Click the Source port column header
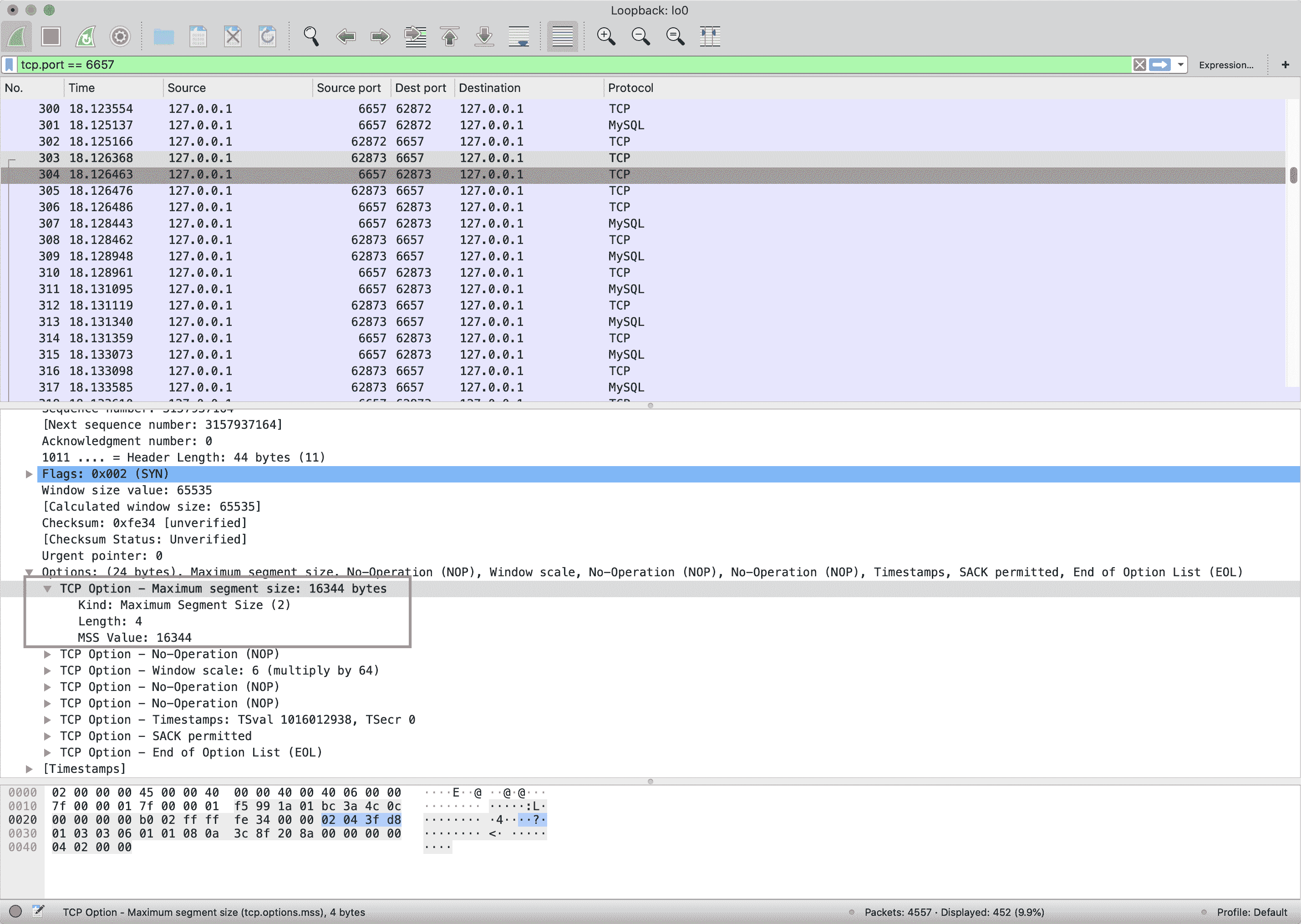 (348, 88)
